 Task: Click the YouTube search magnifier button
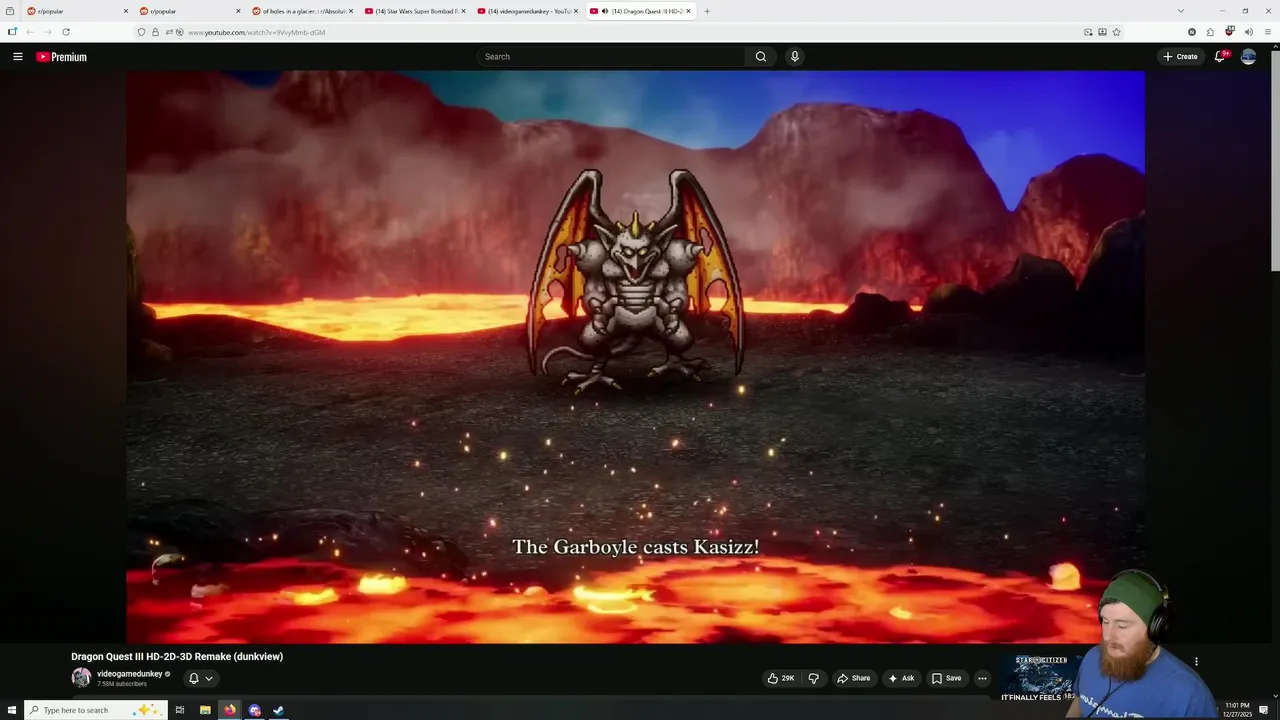[761, 57]
